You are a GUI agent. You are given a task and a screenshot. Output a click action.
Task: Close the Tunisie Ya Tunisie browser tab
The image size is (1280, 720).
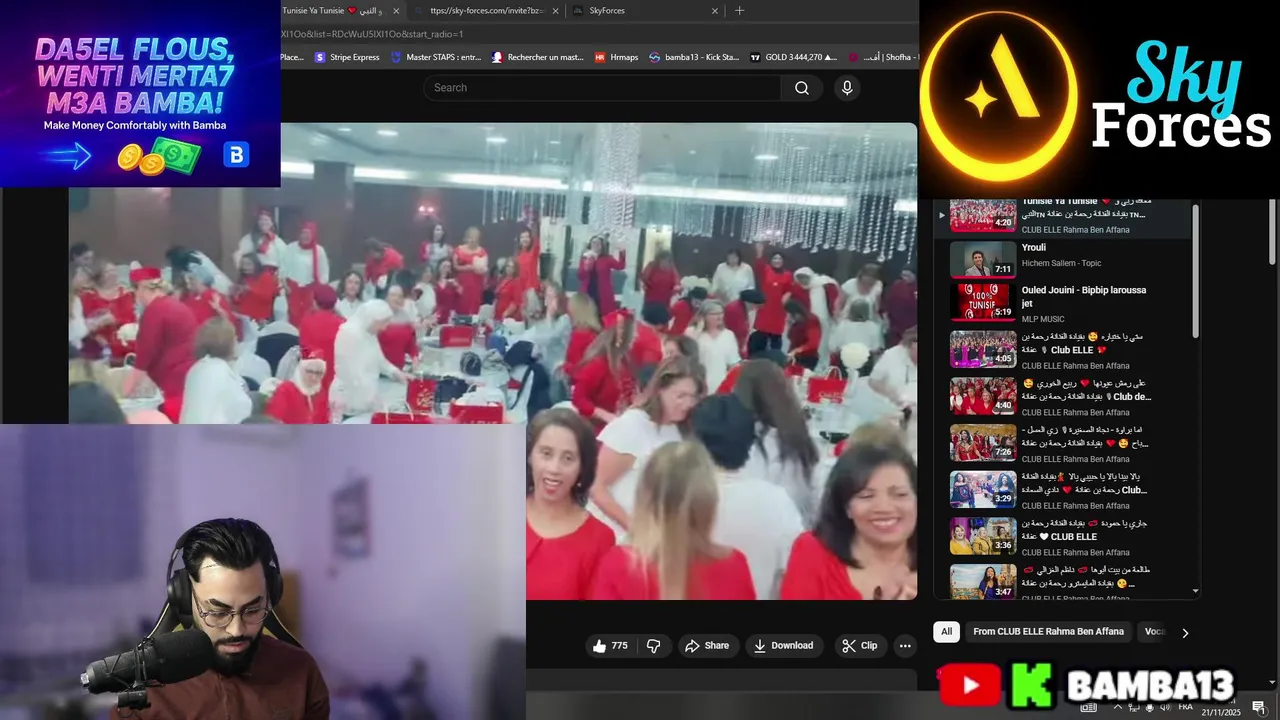(x=396, y=11)
